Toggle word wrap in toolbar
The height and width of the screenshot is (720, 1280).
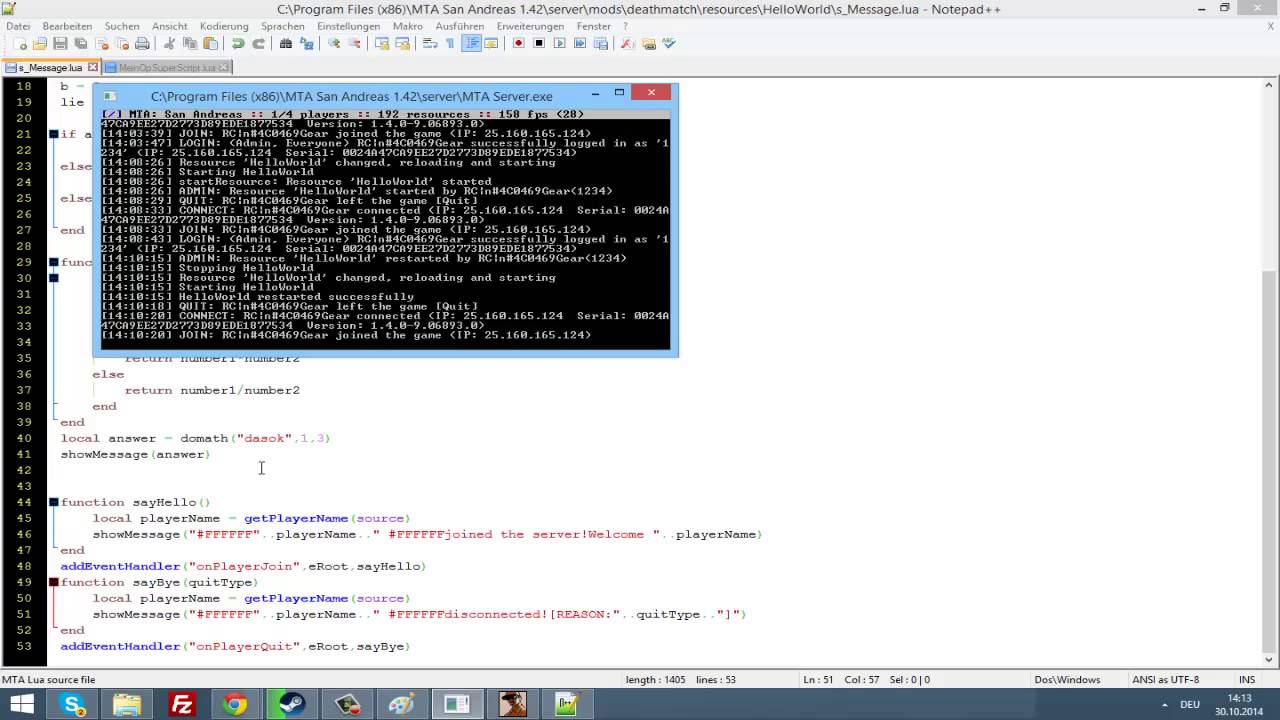point(429,44)
